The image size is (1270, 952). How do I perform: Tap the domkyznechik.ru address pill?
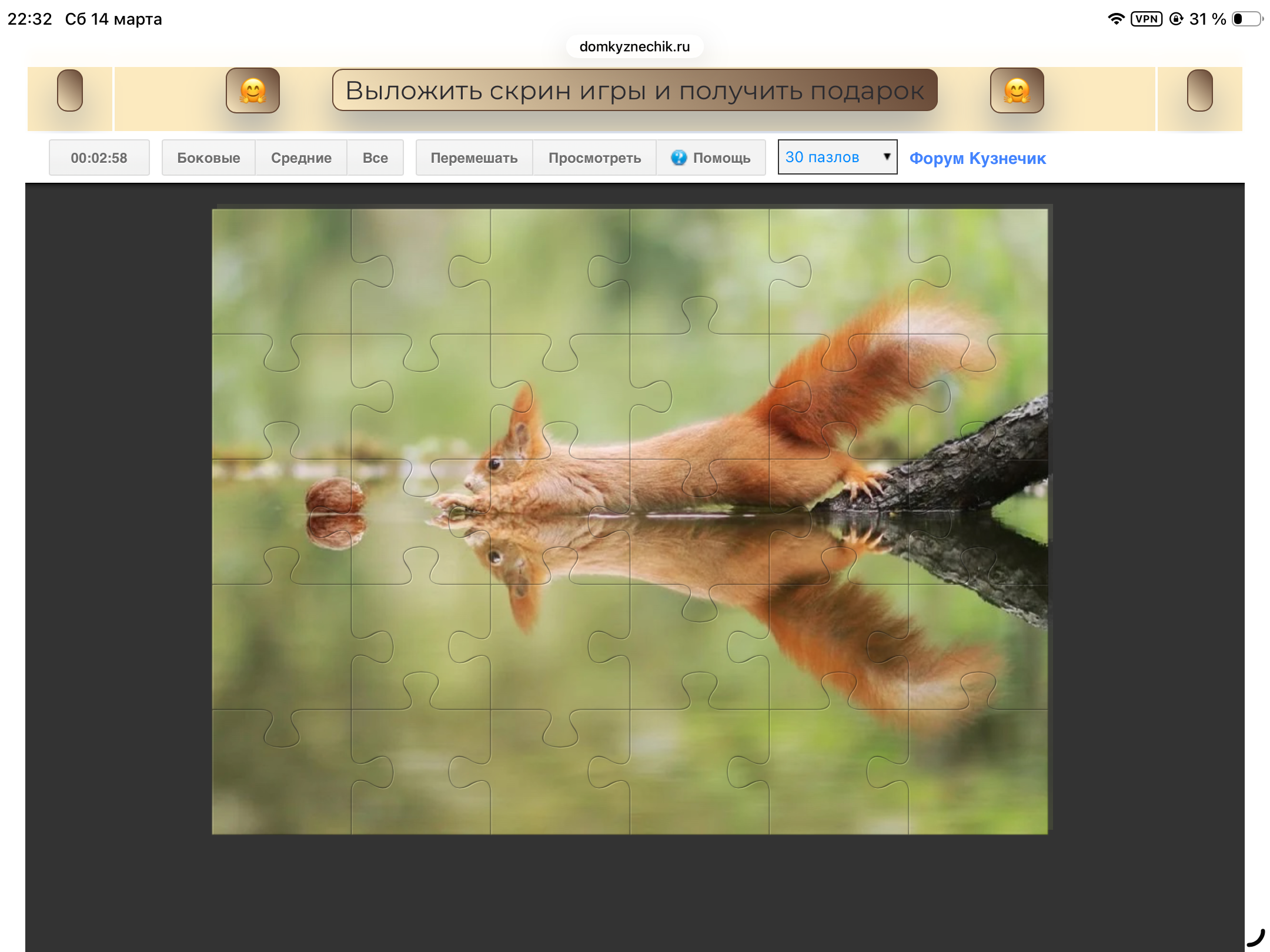tap(634, 46)
